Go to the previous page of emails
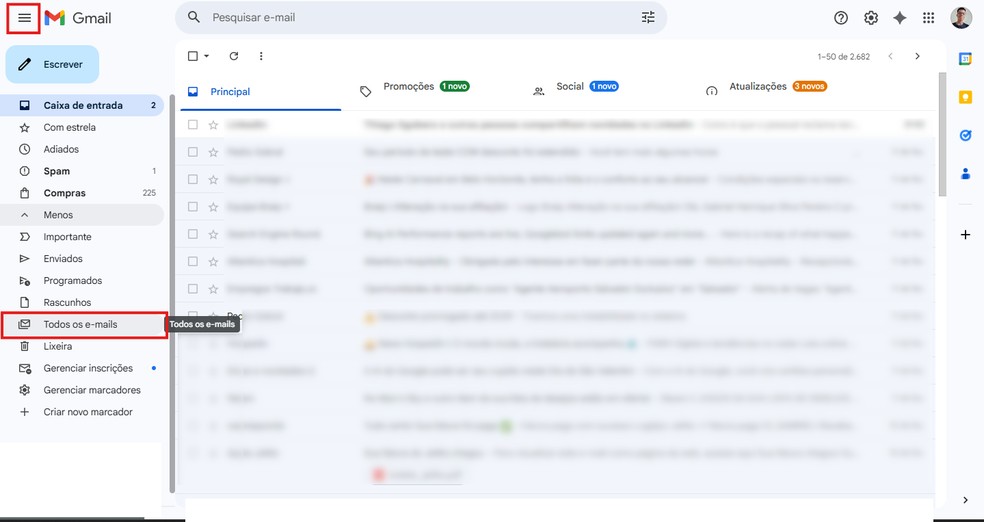The height and width of the screenshot is (522, 984). point(890,56)
